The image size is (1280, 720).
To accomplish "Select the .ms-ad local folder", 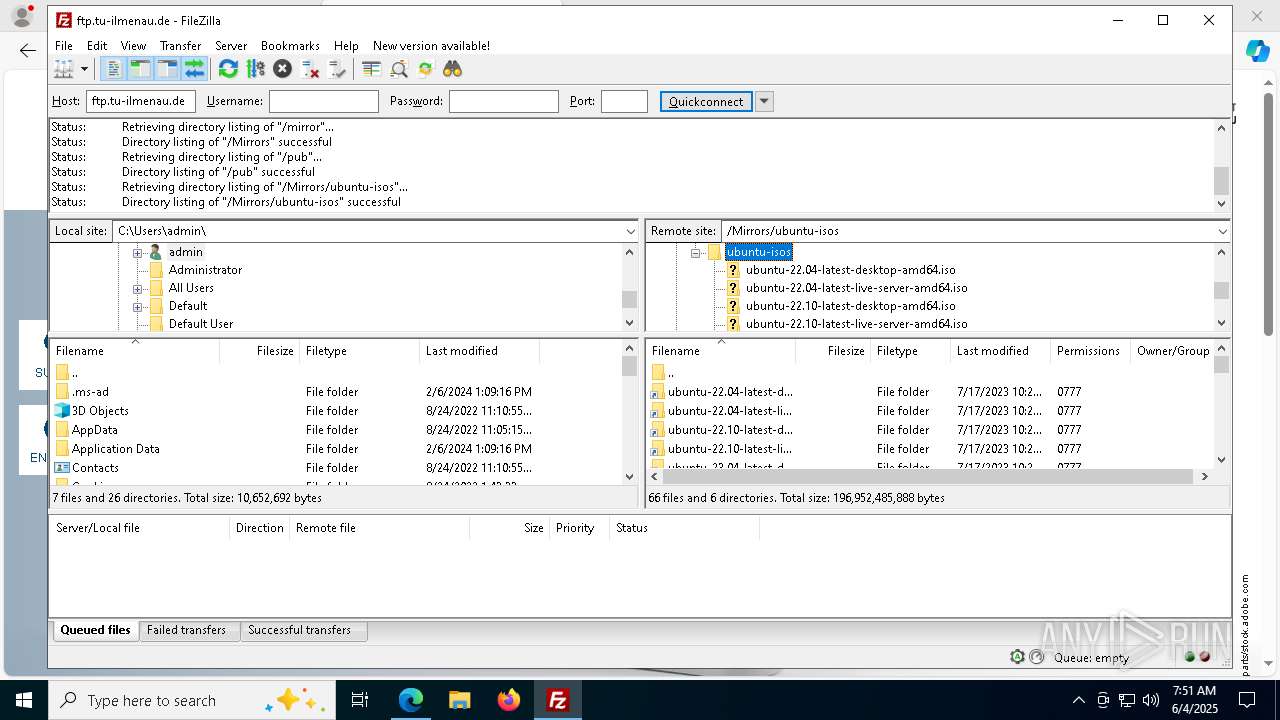I will click(90, 392).
